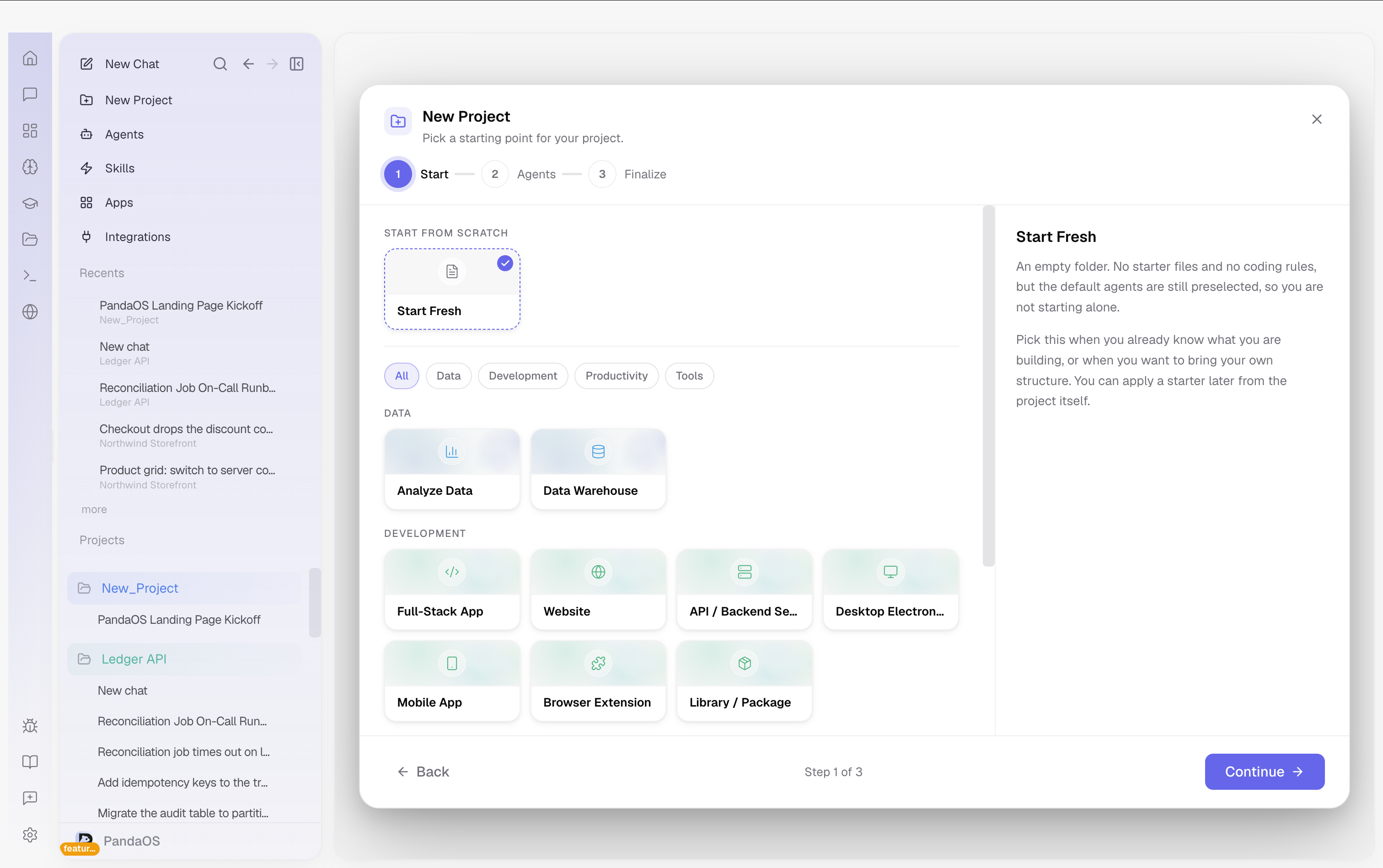The height and width of the screenshot is (868, 1383).
Task: Click the template list scrollbar
Action: click(988, 386)
